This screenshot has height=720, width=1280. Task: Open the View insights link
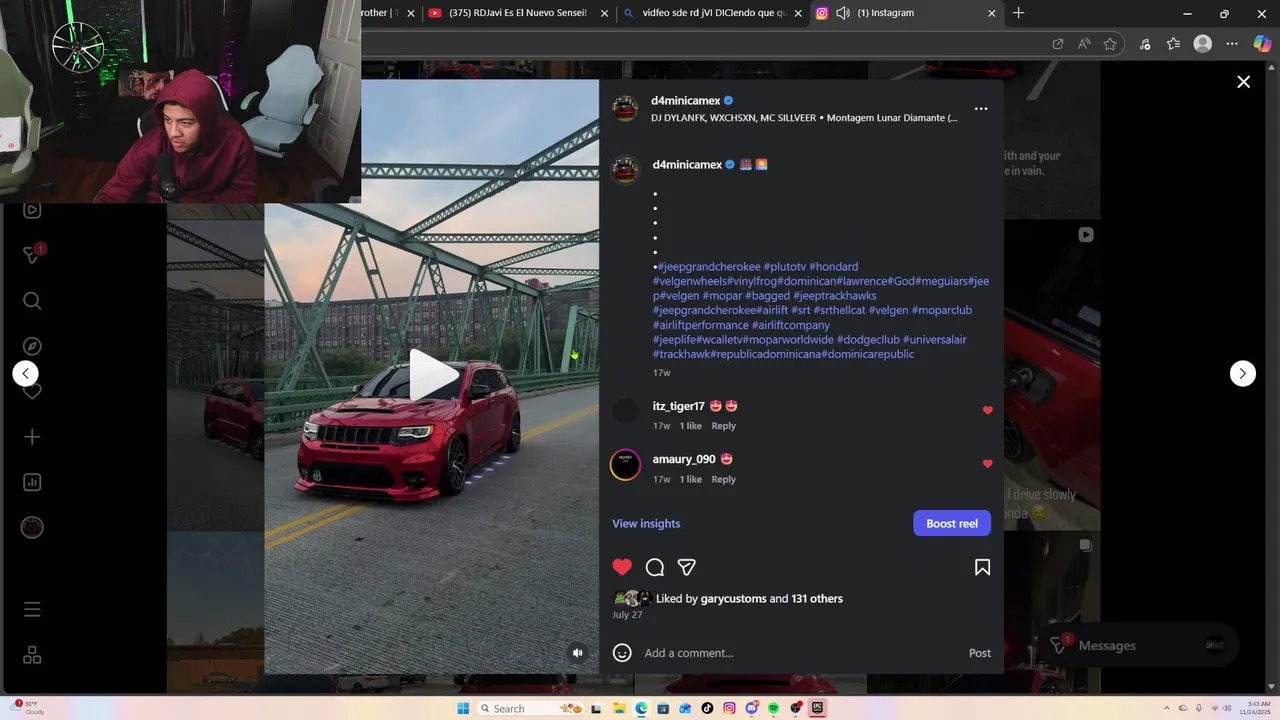click(646, 523)
